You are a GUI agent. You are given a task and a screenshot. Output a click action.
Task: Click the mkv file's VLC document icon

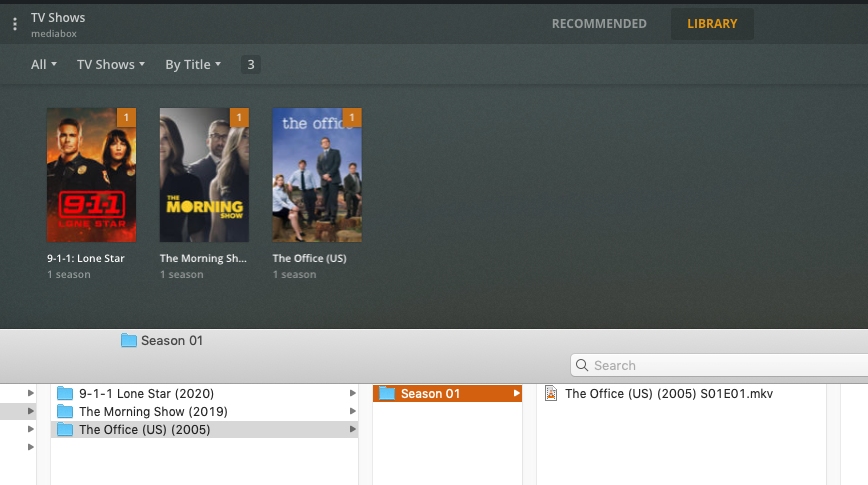pyautogui.click(x=551, y=393)
